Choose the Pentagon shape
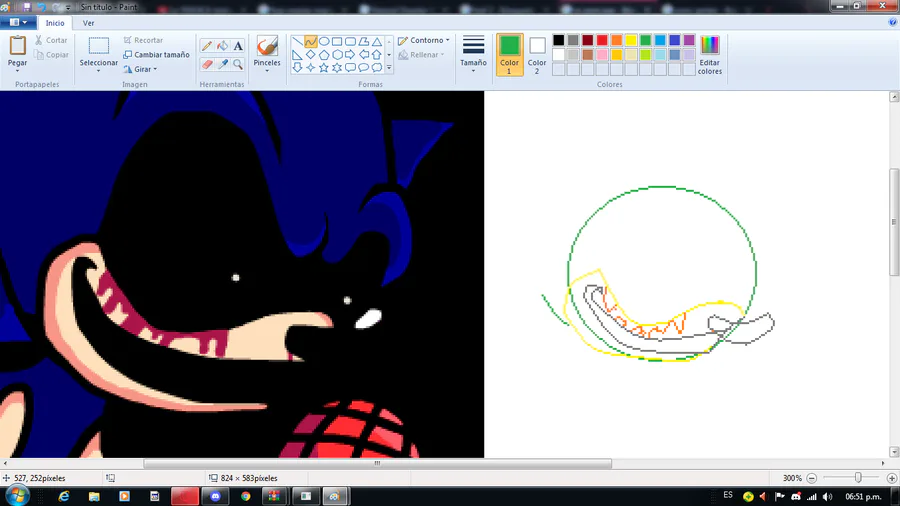 (x=324, y=55)
